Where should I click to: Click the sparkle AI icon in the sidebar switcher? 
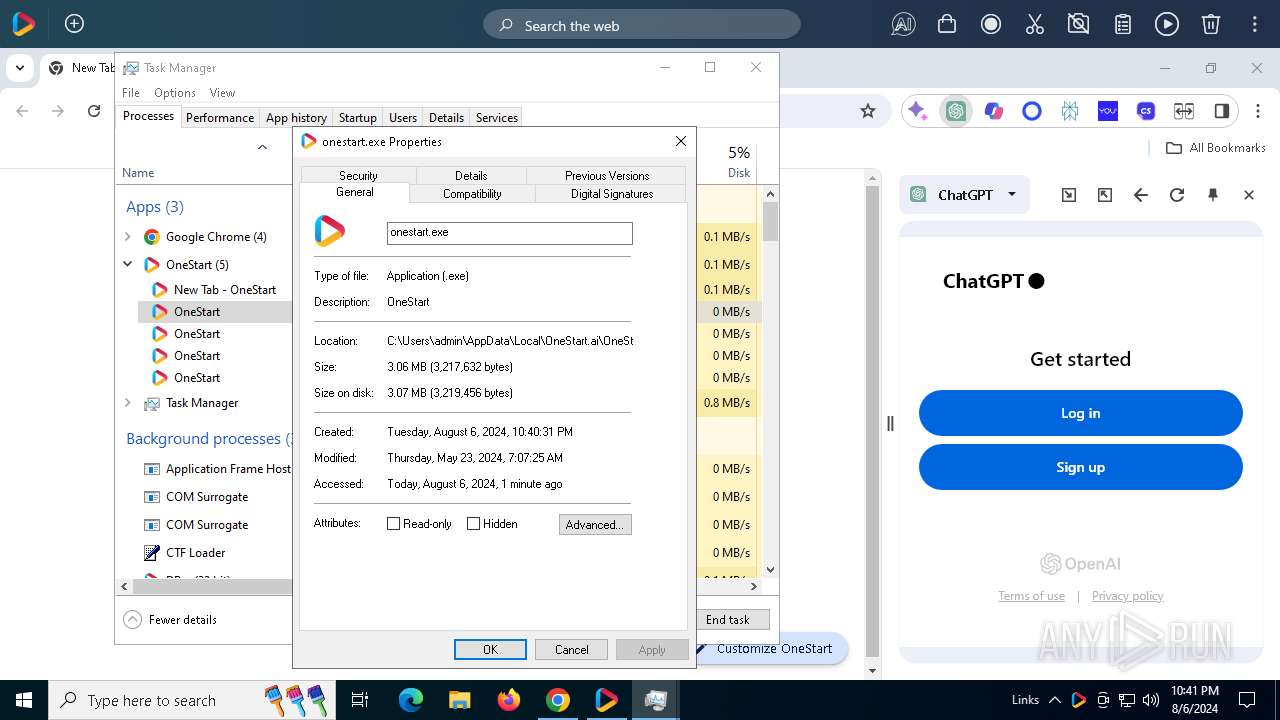pos(918,111)
